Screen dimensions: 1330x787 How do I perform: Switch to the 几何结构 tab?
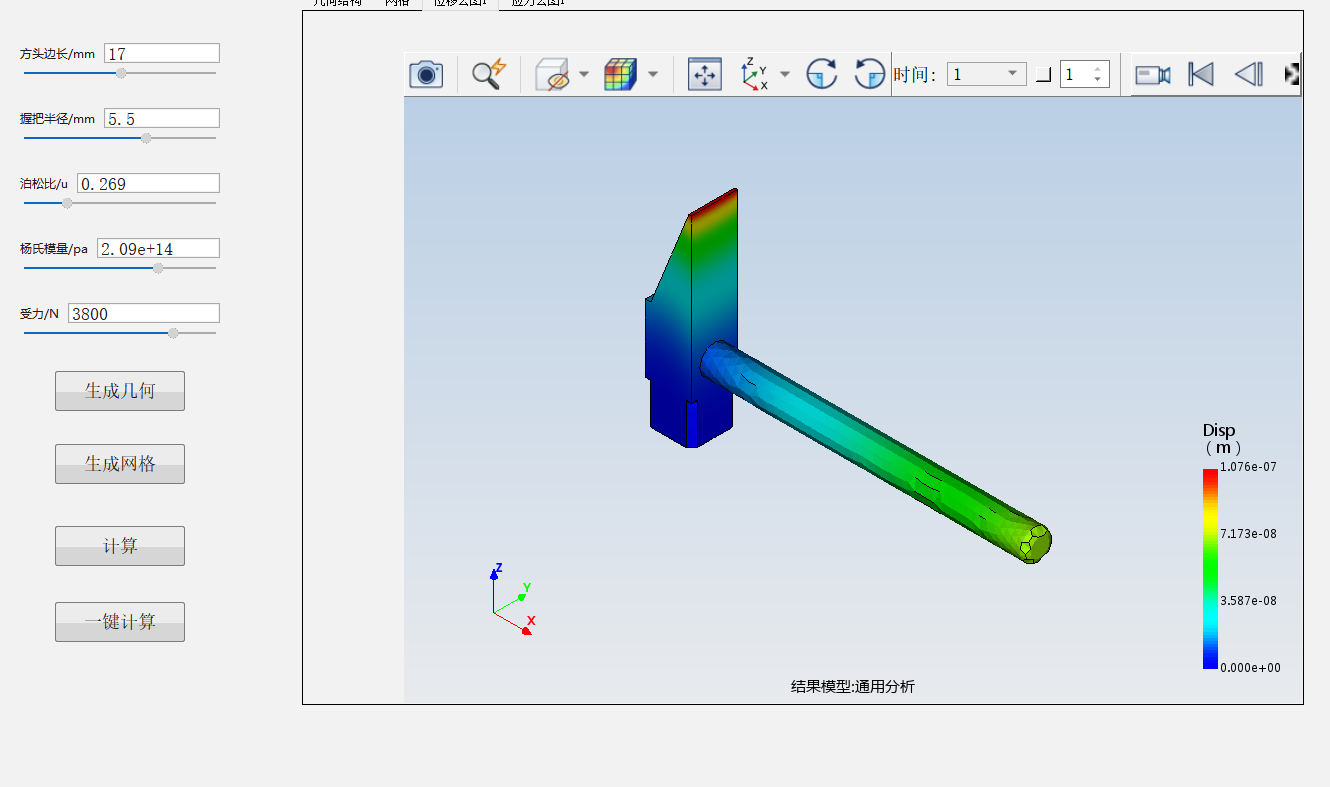click(x=338, y=3)
